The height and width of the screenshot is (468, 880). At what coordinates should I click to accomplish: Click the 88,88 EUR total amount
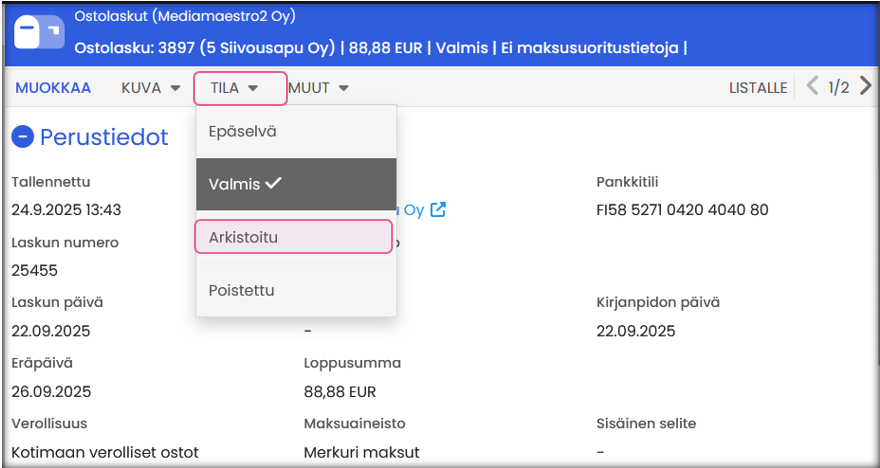[x=339, y=392]
